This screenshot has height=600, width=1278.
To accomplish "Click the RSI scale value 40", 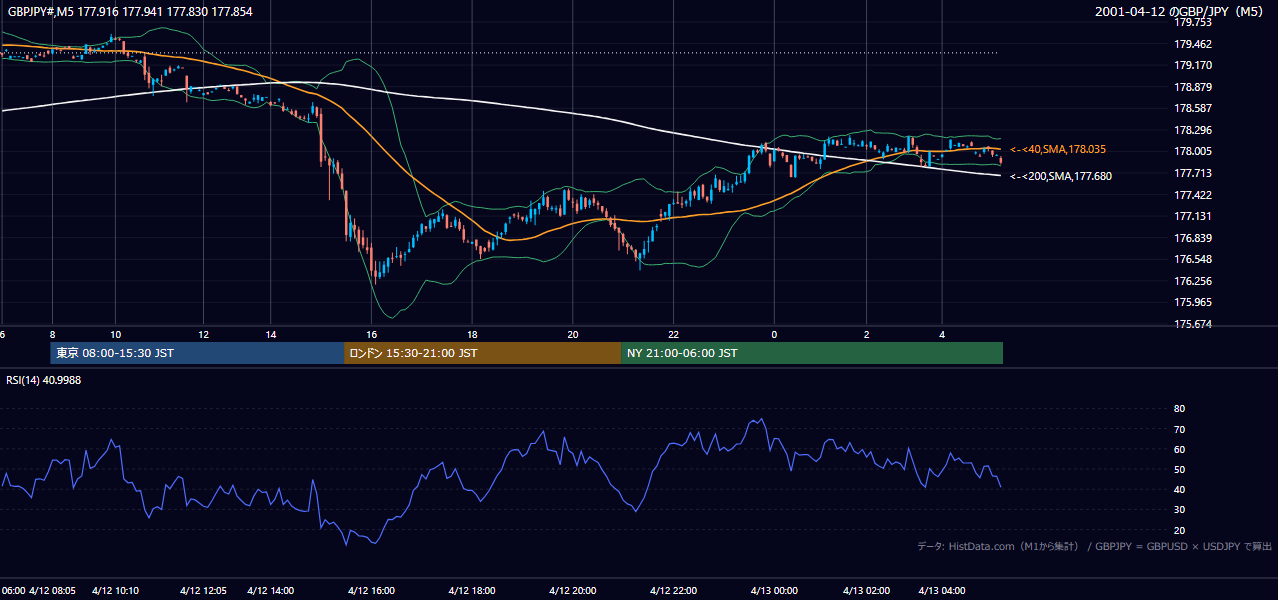I will [x=1179, y=489].
